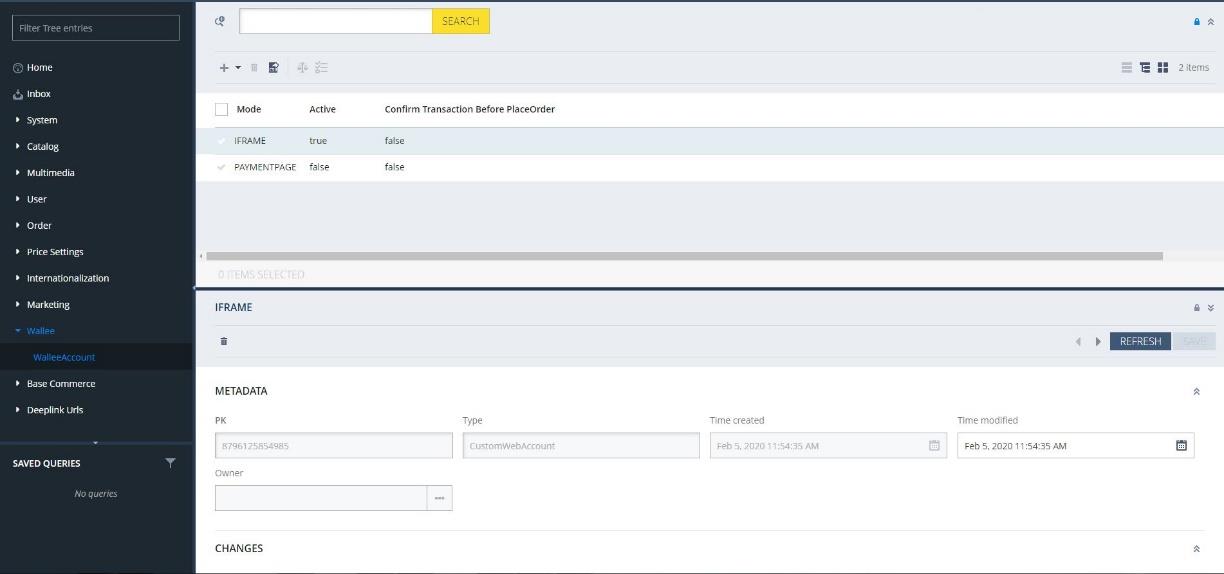Open WalleeAccount in the navigation tree
This screenshot has height=574, width=1224.
coord(64,357)
